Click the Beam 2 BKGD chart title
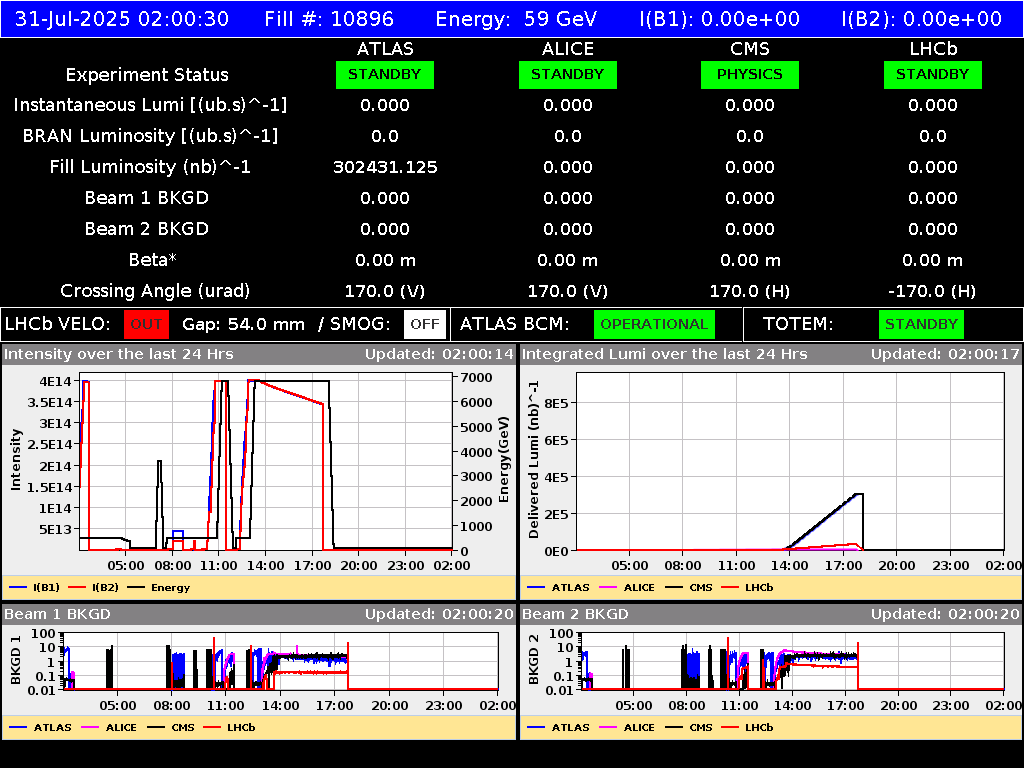The image size is (1024, 768). [575, 614]
